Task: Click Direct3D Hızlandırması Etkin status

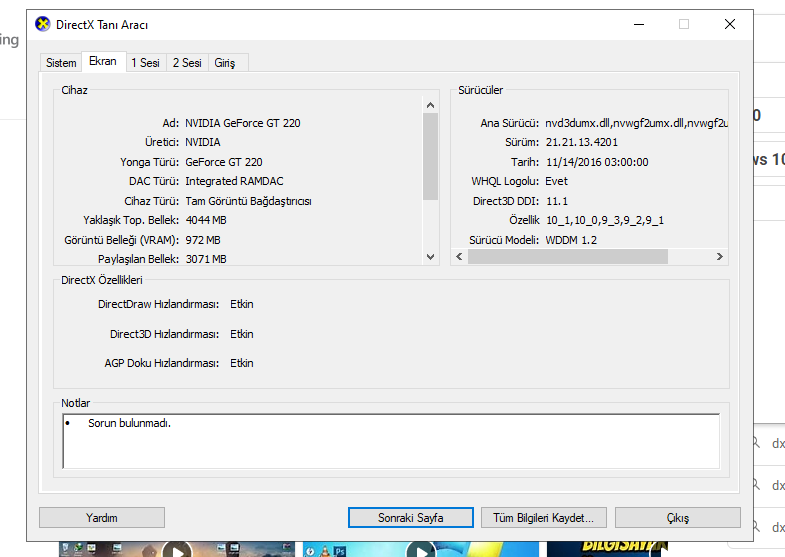Action: coord(242,334)
